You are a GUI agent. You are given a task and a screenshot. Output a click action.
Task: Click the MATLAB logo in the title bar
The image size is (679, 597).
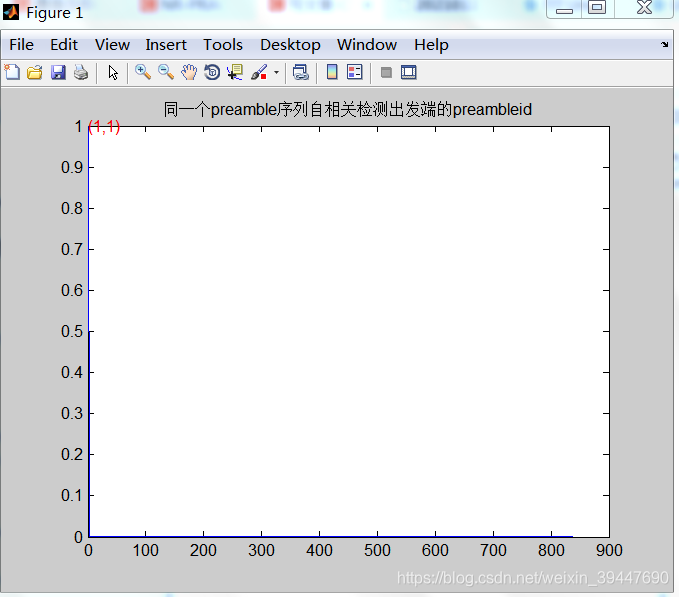coord(11,13)
